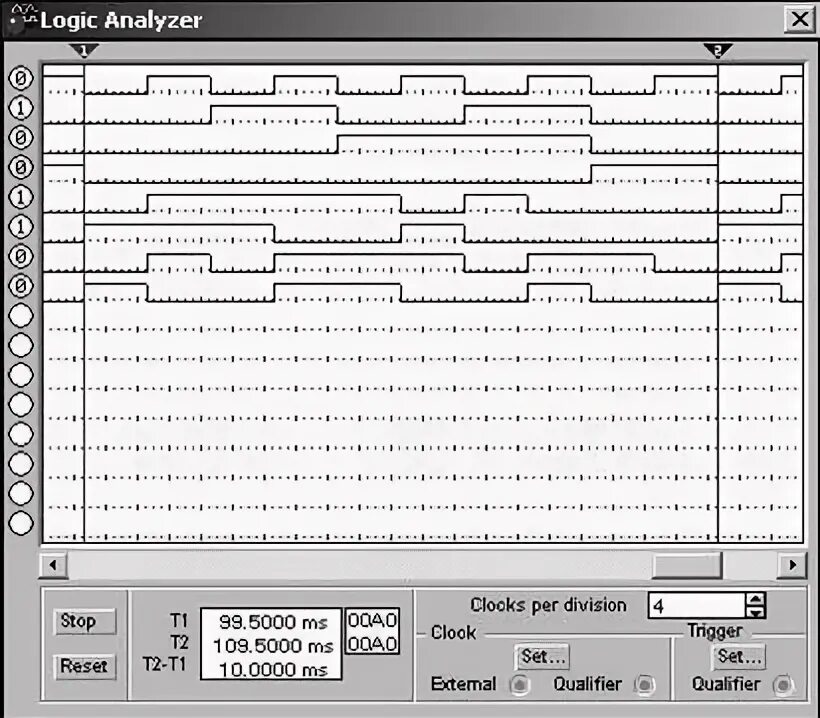Image resolution: width=820 pixels, height=718 pixels.
Task: Click seventh channel terminal showing 0
Action: 21,256
